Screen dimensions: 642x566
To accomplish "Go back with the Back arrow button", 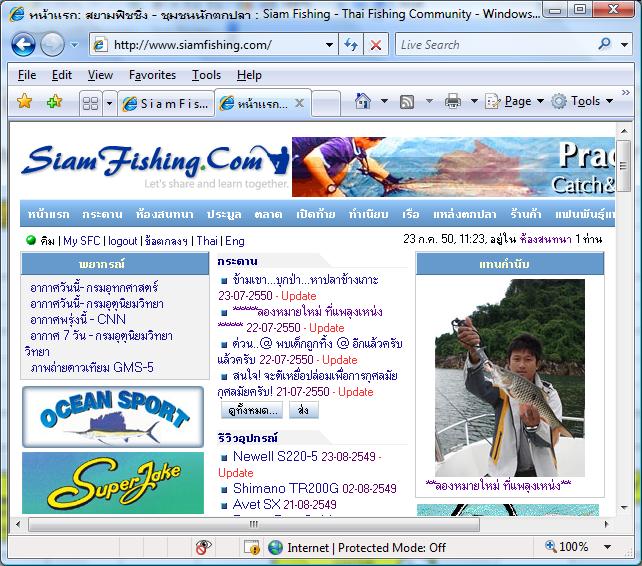I will pyautogui.click(x=23, y=44).
